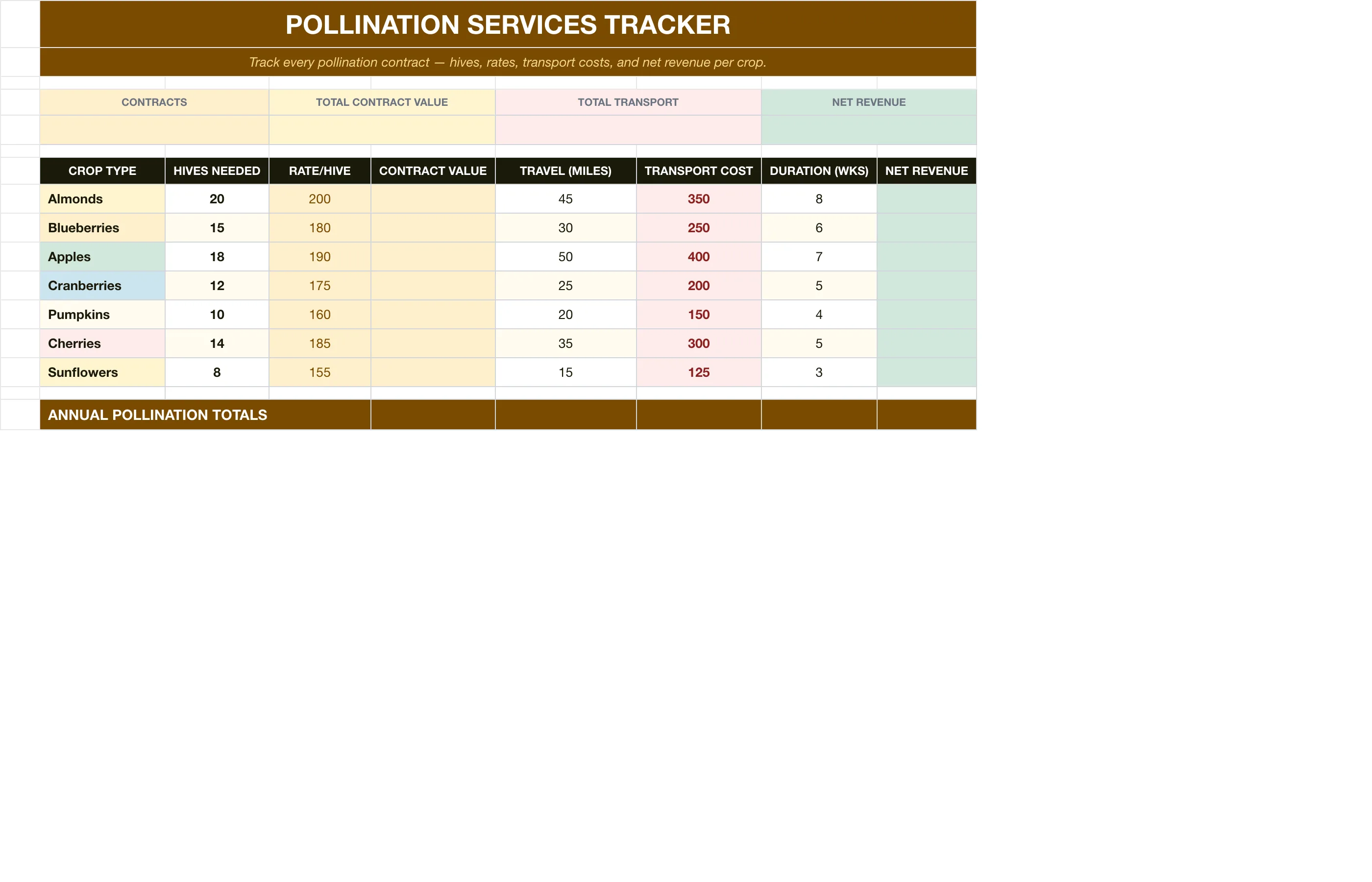
Task: Click Sunflowers transport cost 125
Action: pos(699,372)
